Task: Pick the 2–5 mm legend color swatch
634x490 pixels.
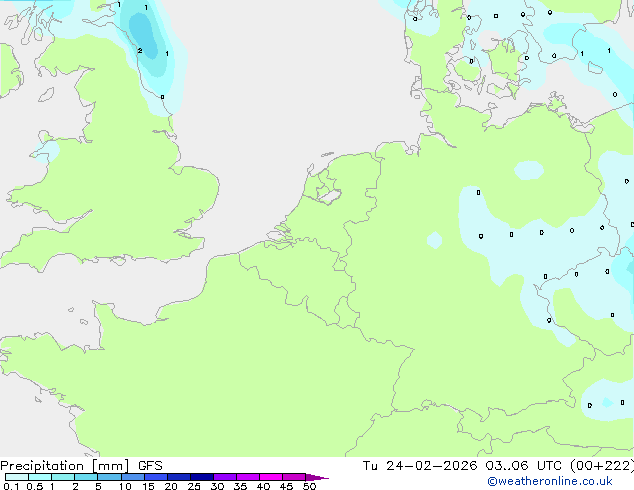Action: click(86, 477)
